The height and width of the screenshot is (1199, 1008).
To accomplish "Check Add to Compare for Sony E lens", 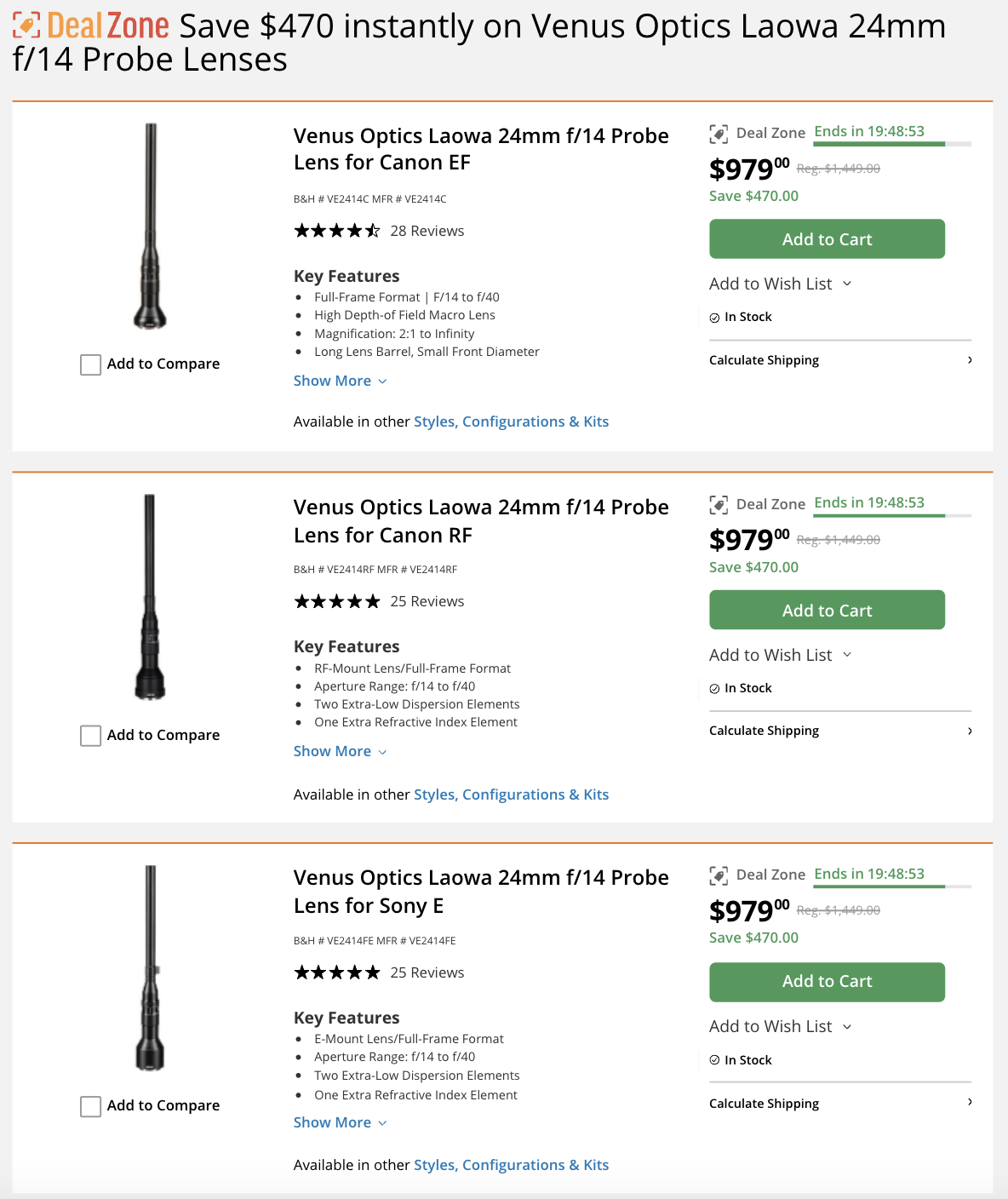I will tap(91, 1106).
